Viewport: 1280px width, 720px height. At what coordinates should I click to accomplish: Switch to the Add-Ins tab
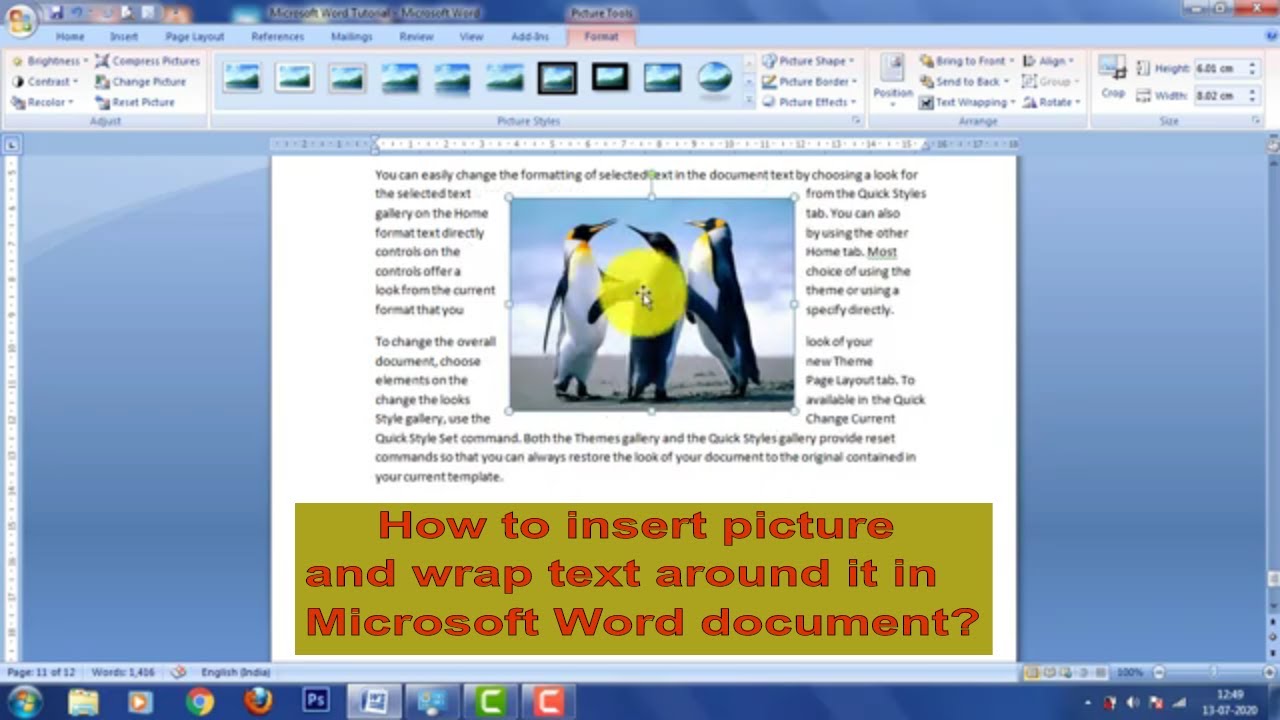(x=530, y=37)
